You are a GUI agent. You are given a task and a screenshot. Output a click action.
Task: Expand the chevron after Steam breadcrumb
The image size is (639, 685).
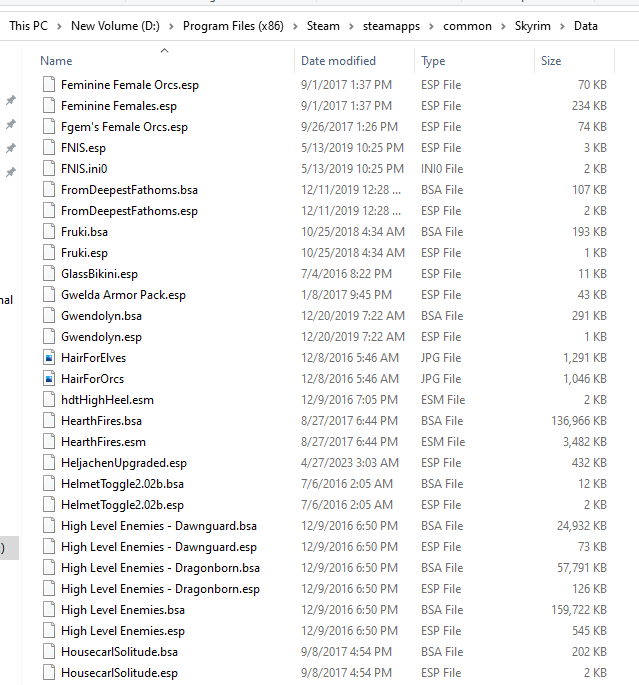351,27
